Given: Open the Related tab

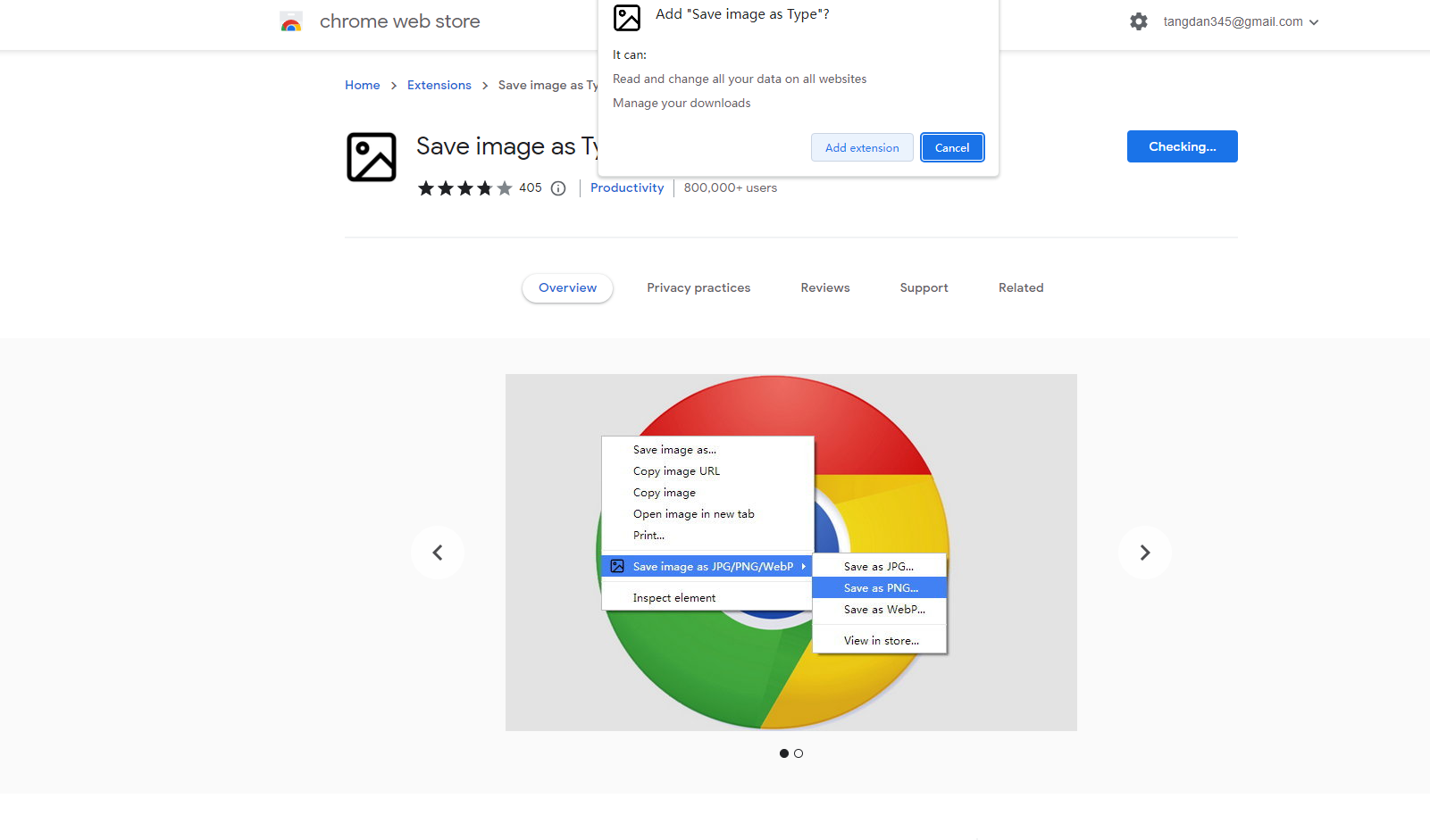Looking at the screenshot, I should tap(1021, 288).
